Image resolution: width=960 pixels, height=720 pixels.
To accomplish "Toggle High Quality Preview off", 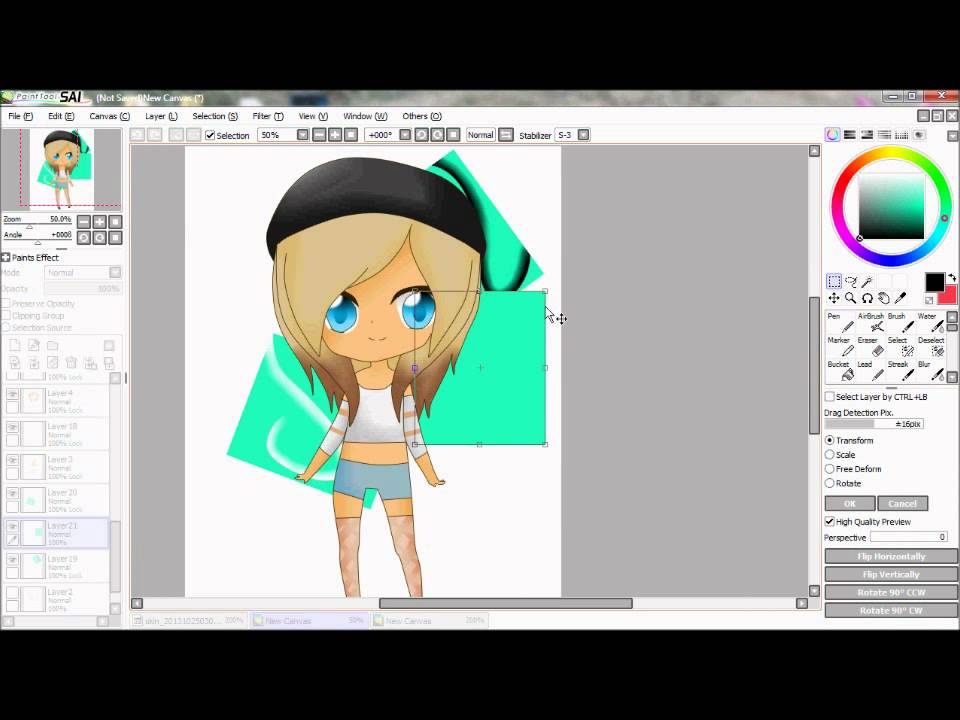I will (830, 521).
